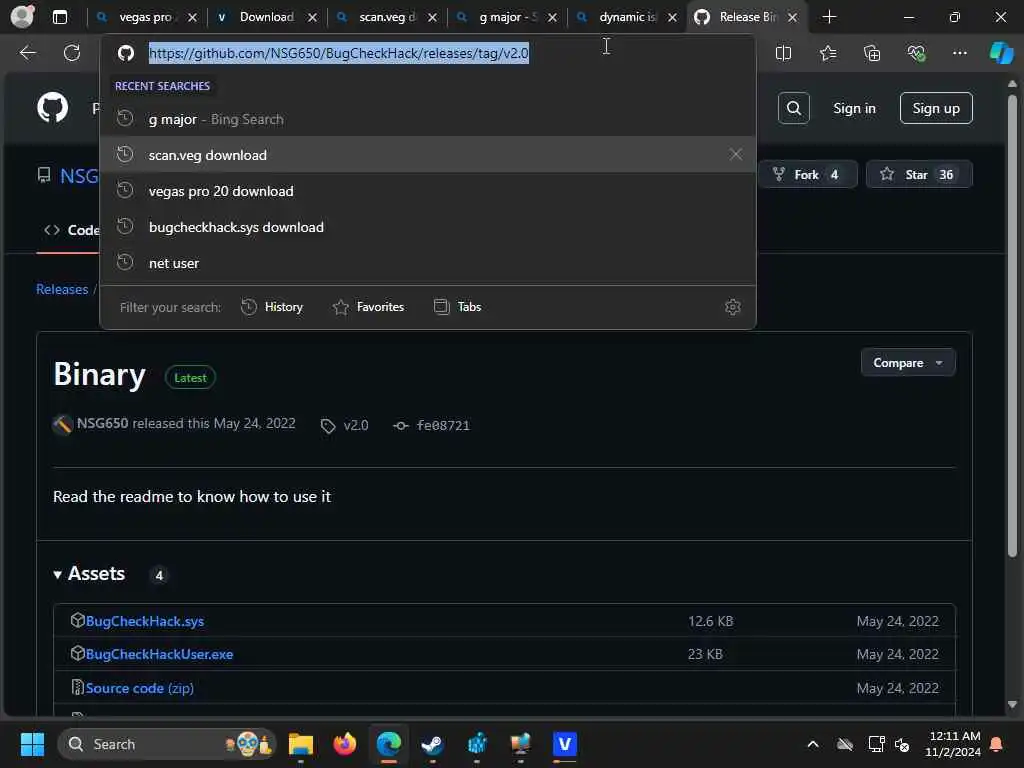Go to Releases breadcrumb link
Viewport: 1024px width, 768px height.
pos(62,289)
